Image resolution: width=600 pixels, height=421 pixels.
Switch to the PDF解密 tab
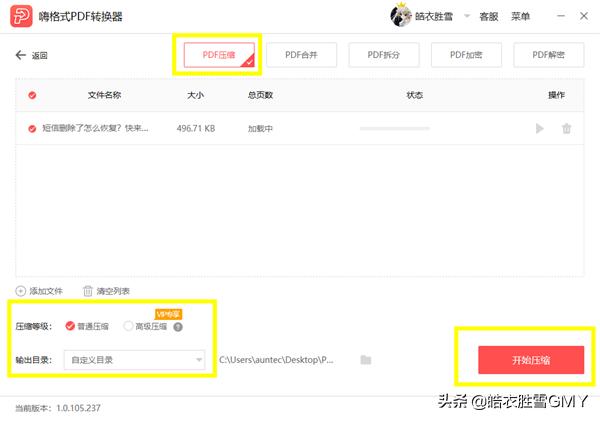tap(548, 55)
